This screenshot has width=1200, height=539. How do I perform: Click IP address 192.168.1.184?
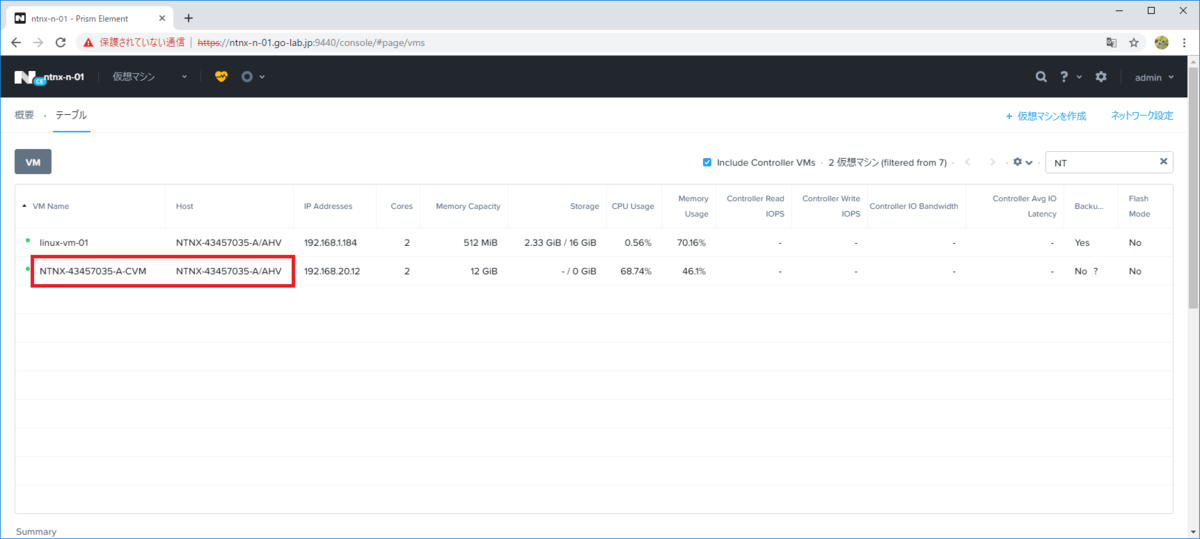click(331, 243)
